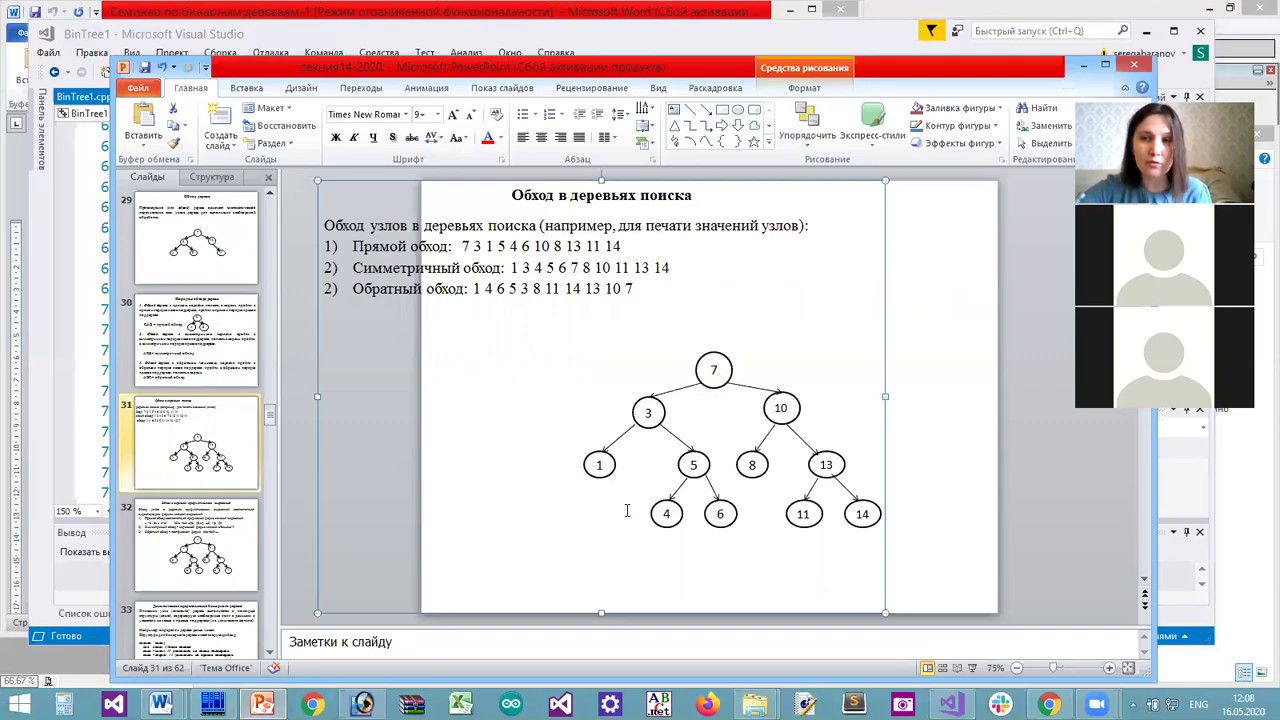Convert text to SmartArt graphic
The height and width of the screenshot is (720, 1280).
(646, 144)
